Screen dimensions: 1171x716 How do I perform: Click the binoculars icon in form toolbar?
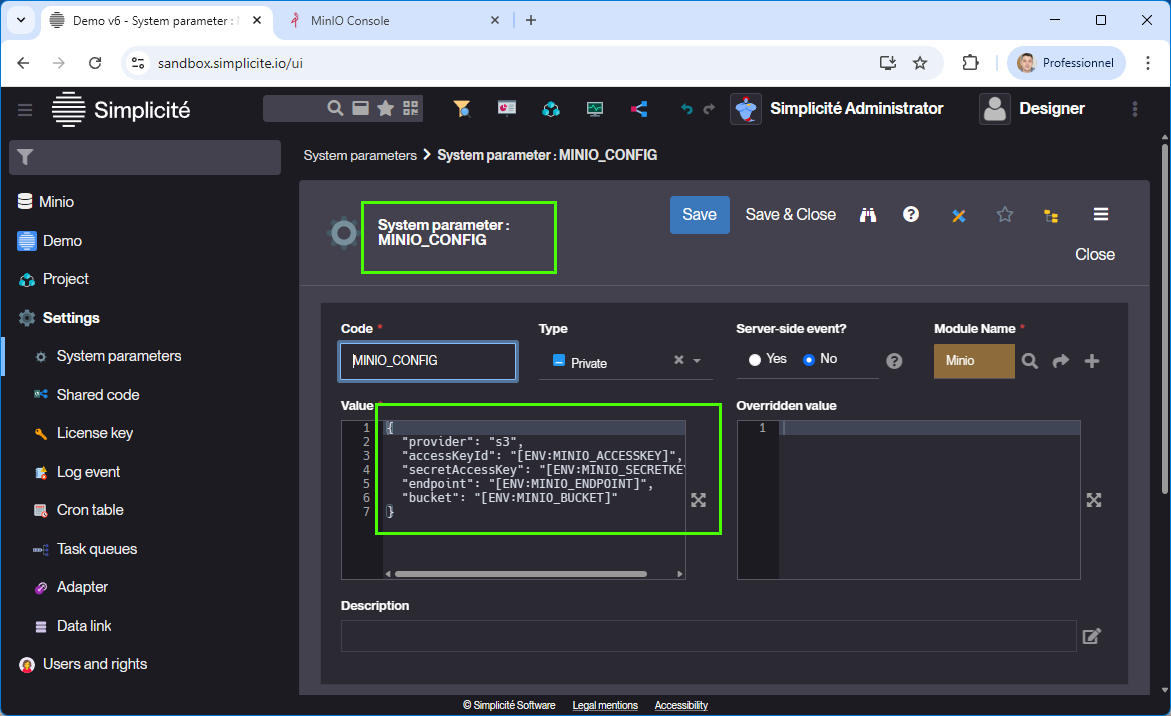(x=868, y=215)
